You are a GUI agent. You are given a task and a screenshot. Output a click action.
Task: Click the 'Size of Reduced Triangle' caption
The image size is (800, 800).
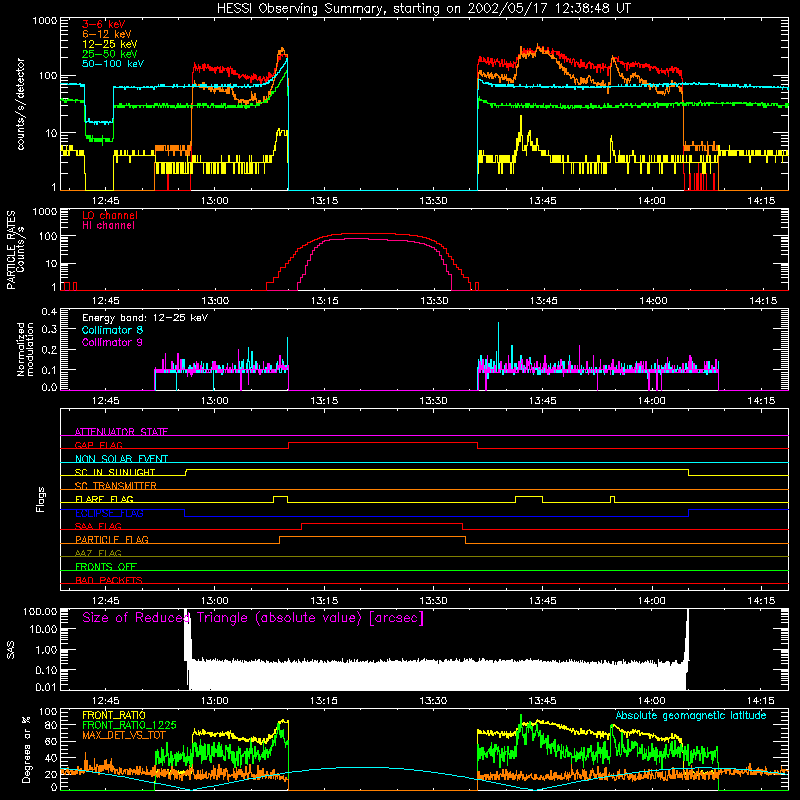click(x=253, y=618)
